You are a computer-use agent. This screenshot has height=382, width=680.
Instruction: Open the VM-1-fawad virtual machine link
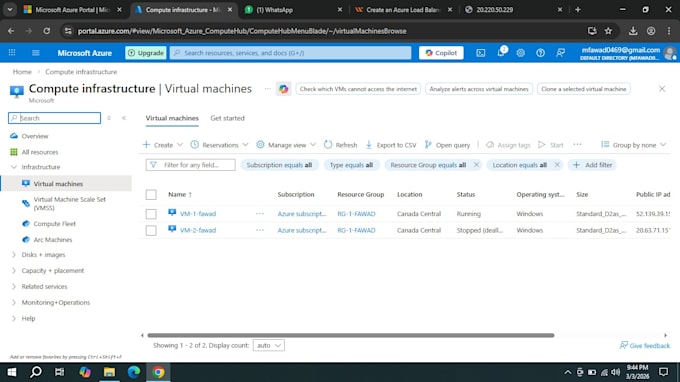coord(198,214)
